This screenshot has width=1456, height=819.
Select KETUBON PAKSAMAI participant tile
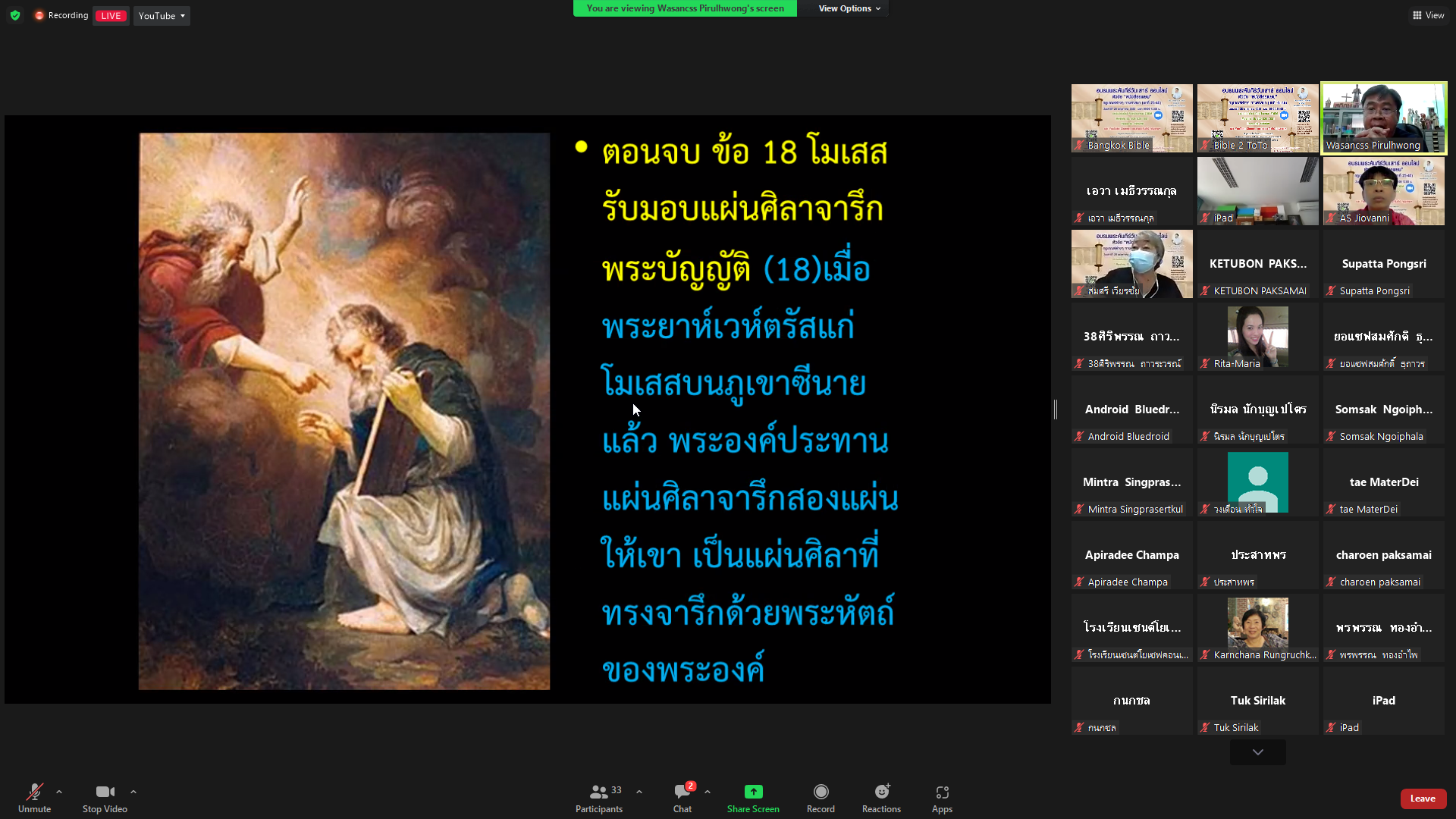tap(1257, 264)
